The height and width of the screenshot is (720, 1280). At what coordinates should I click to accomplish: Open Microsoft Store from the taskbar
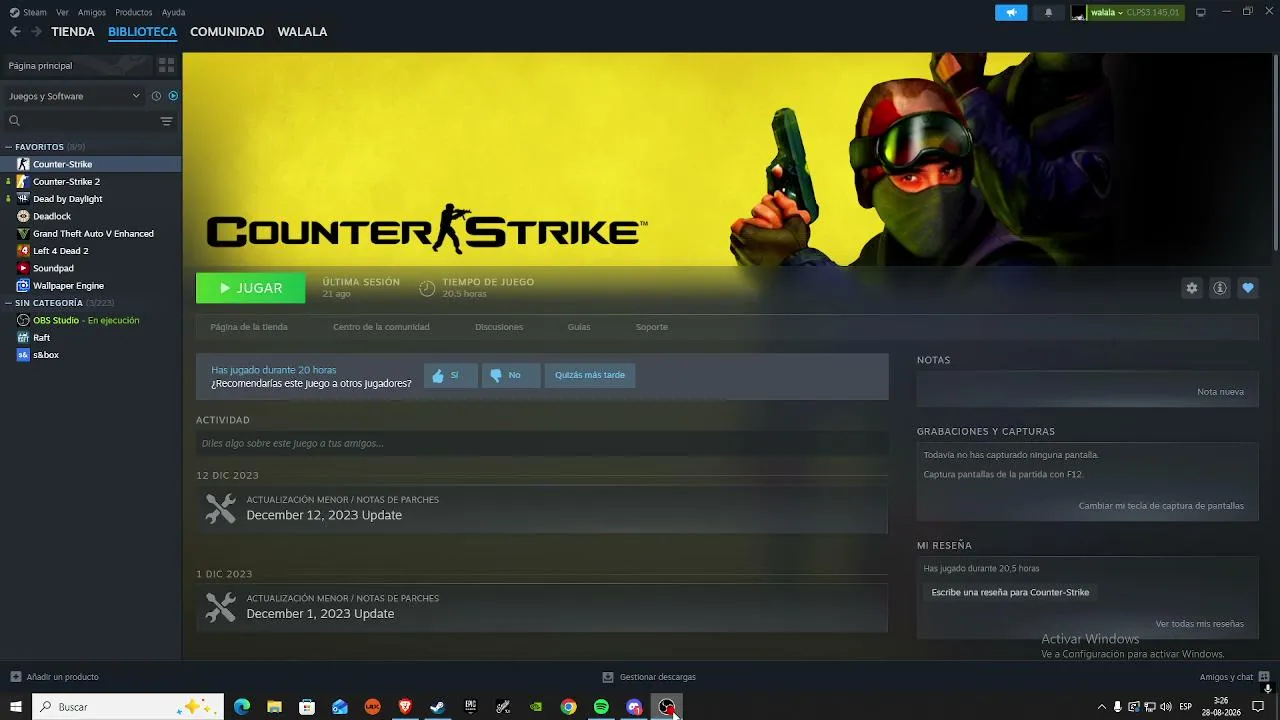(x=307, y=707)
